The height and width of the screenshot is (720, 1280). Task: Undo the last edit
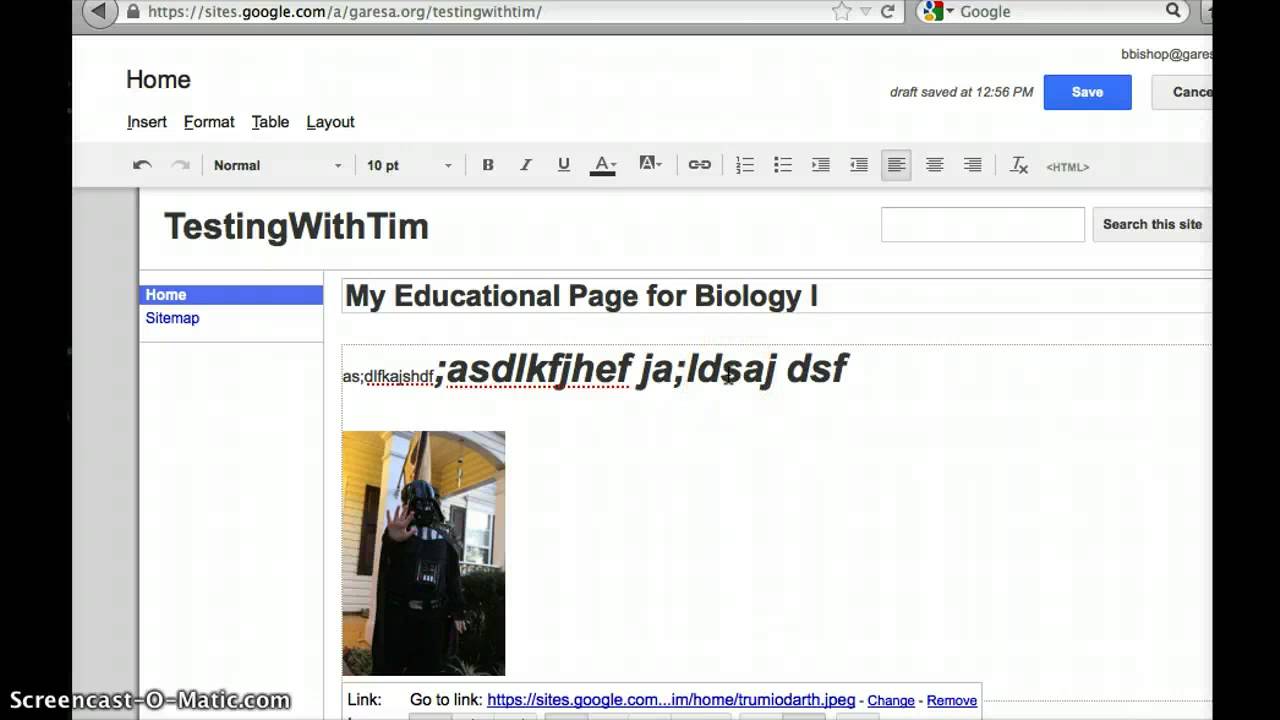tap(142, 165)
